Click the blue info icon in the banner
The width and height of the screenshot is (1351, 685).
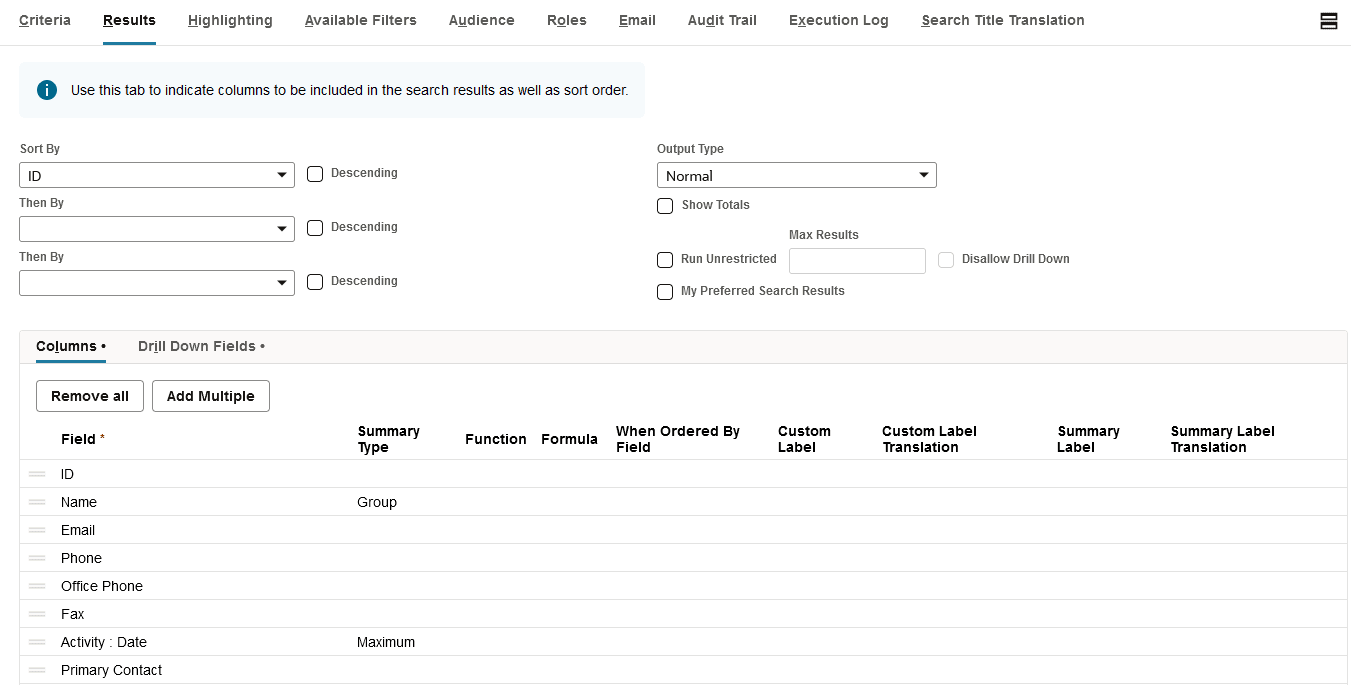(x=46, y=89)
